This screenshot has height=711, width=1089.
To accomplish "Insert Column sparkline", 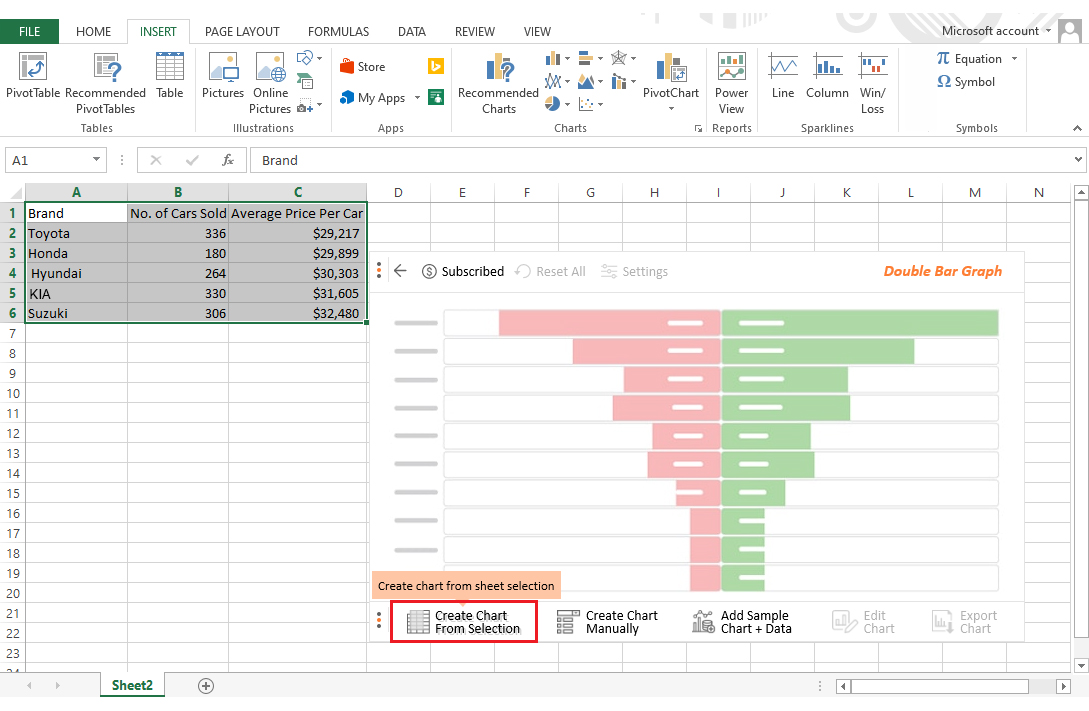I will click(x=827, y=76).
